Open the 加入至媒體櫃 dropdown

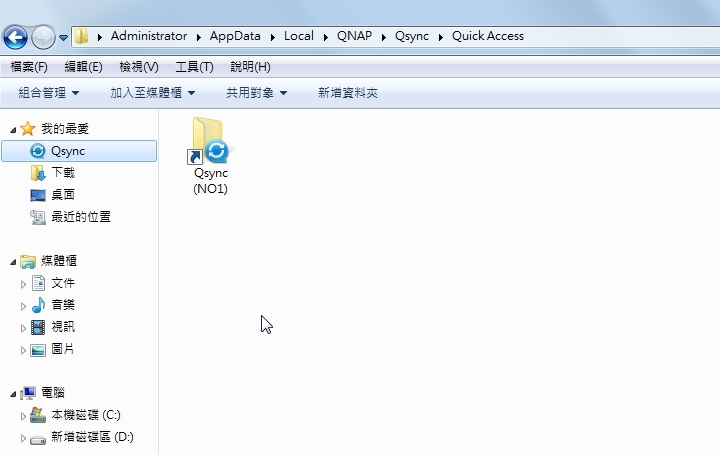152,93
